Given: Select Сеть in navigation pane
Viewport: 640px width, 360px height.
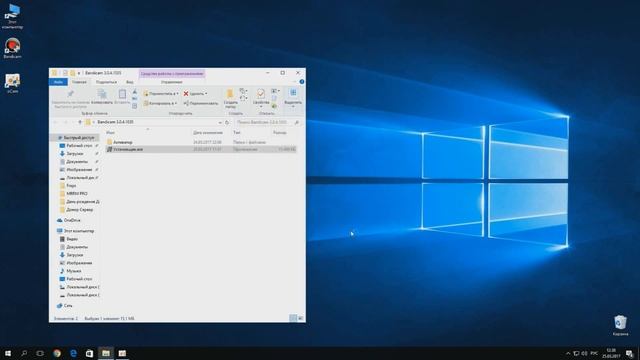Looking at the screenshot, I should click(x=68, y=306).
